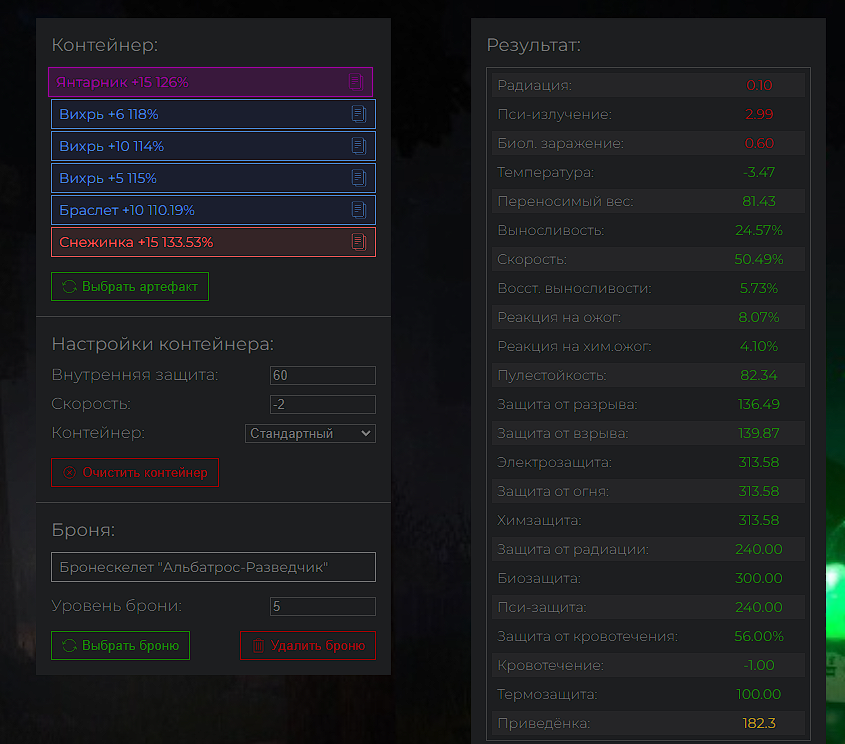Click trash icon in Удалить броню button
Screen dimensions: 845x744
click(259, 645)
